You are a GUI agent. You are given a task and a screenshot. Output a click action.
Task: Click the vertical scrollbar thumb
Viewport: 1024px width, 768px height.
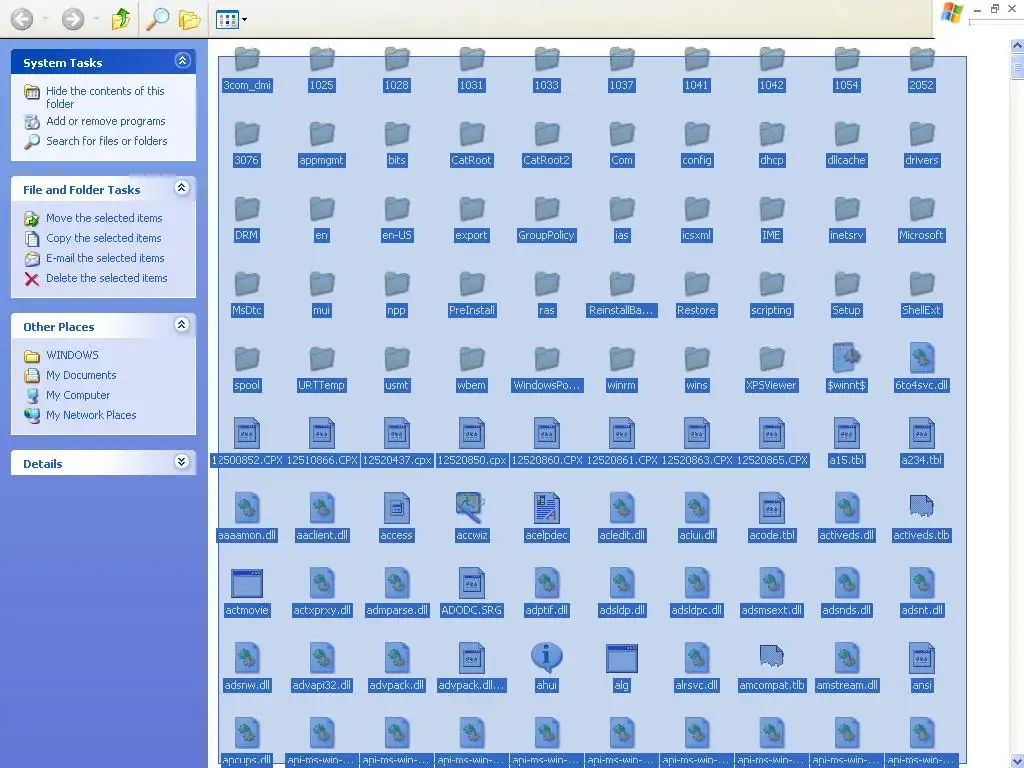click(x=1017, y=66)
